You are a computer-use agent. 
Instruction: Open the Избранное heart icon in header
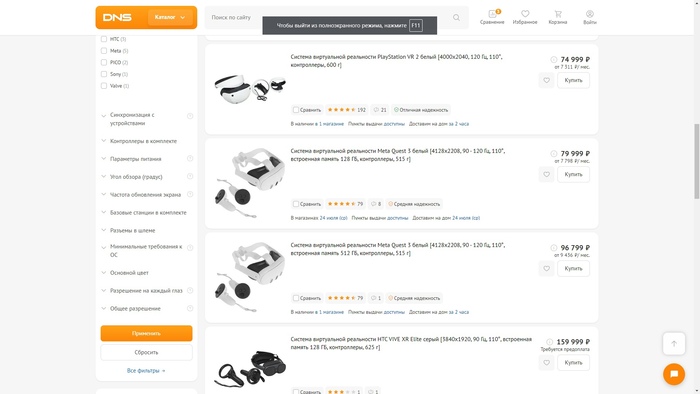click(x=525, y=14)
